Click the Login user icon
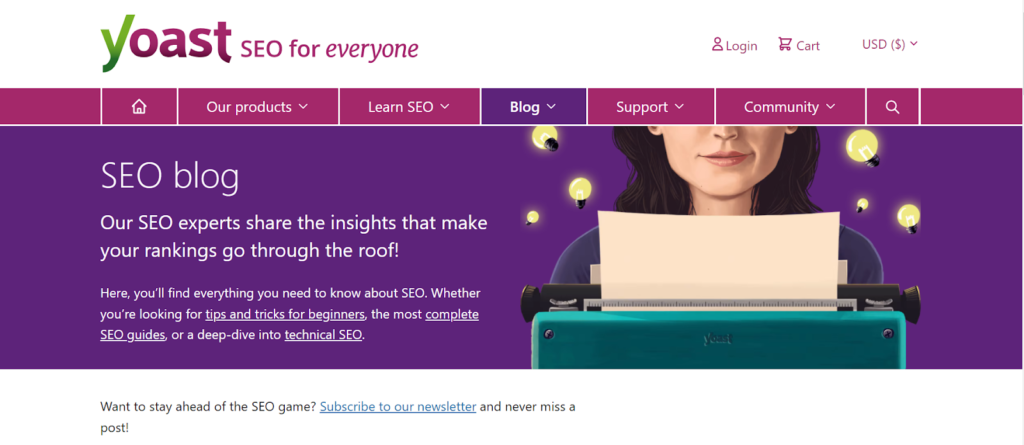The height and width of the screenshot is (445, 1024). (x=717, y=44)
